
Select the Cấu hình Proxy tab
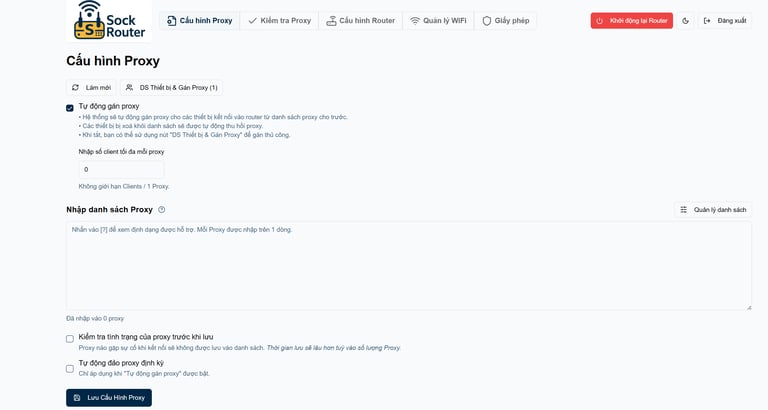[199, 20]
